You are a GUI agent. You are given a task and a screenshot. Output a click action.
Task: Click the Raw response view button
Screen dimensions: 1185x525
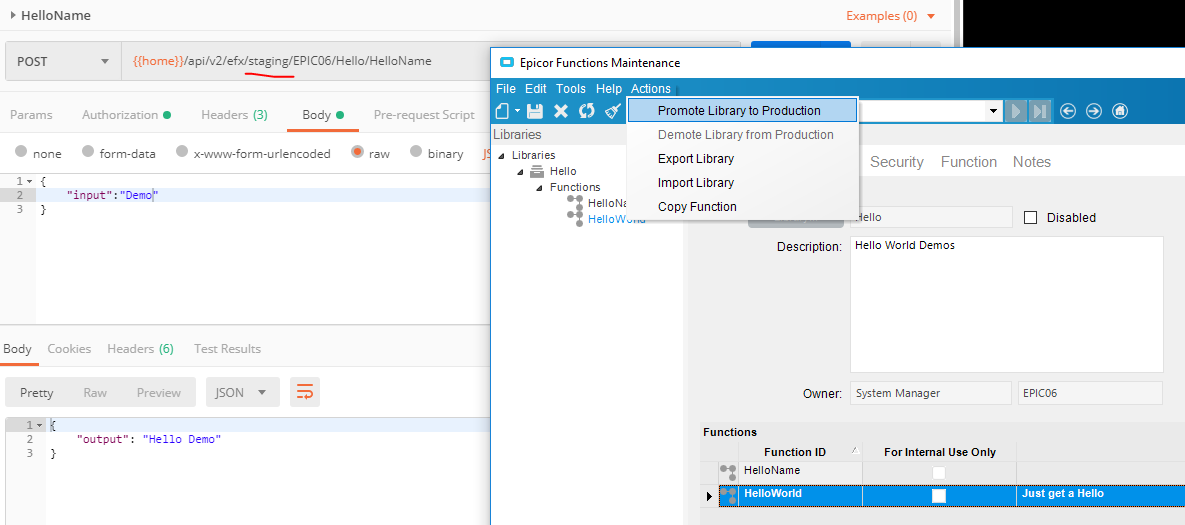click(95, 392)
